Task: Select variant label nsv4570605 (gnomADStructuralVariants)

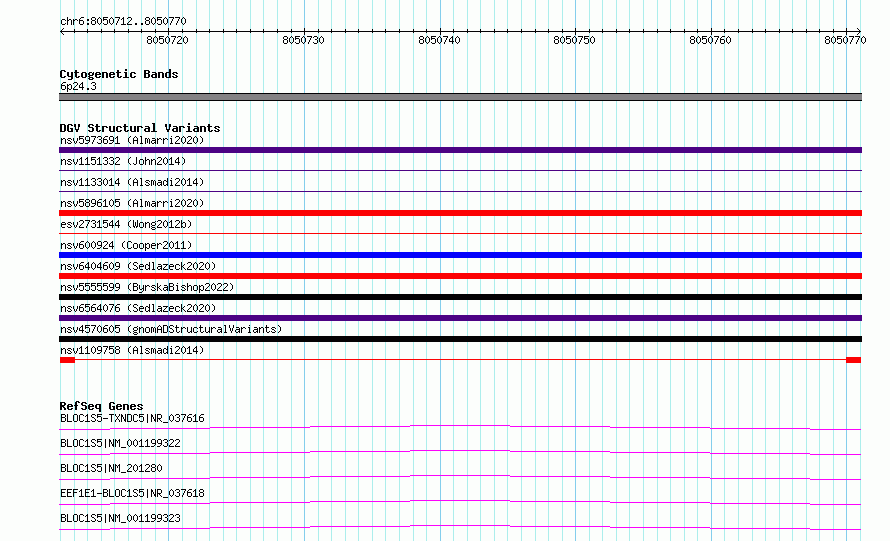Action: pos(171,329)
